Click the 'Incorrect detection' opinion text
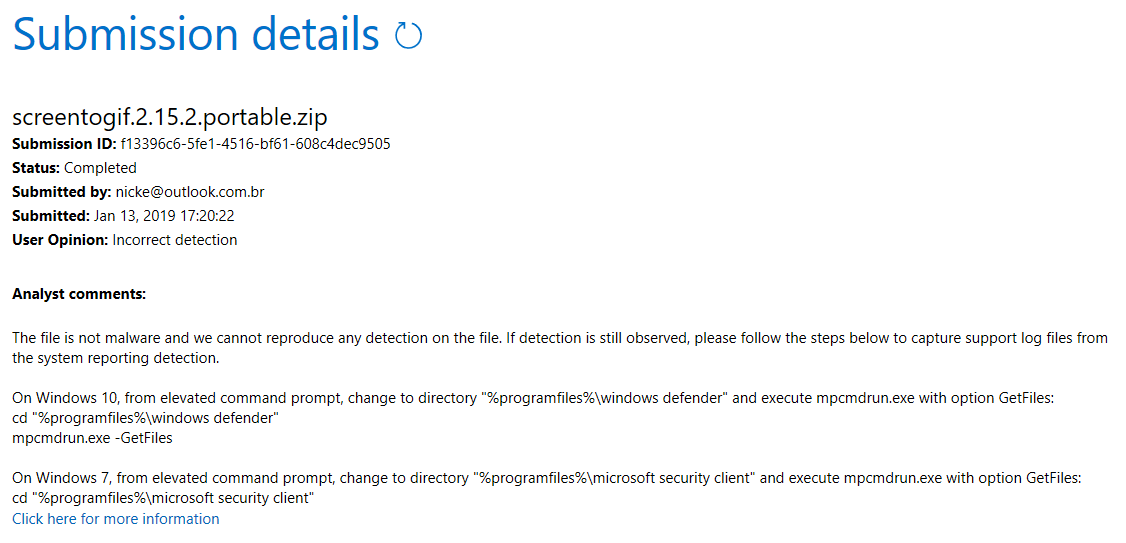The height and width of the screenshot is (543, 1126). (175, 240)
